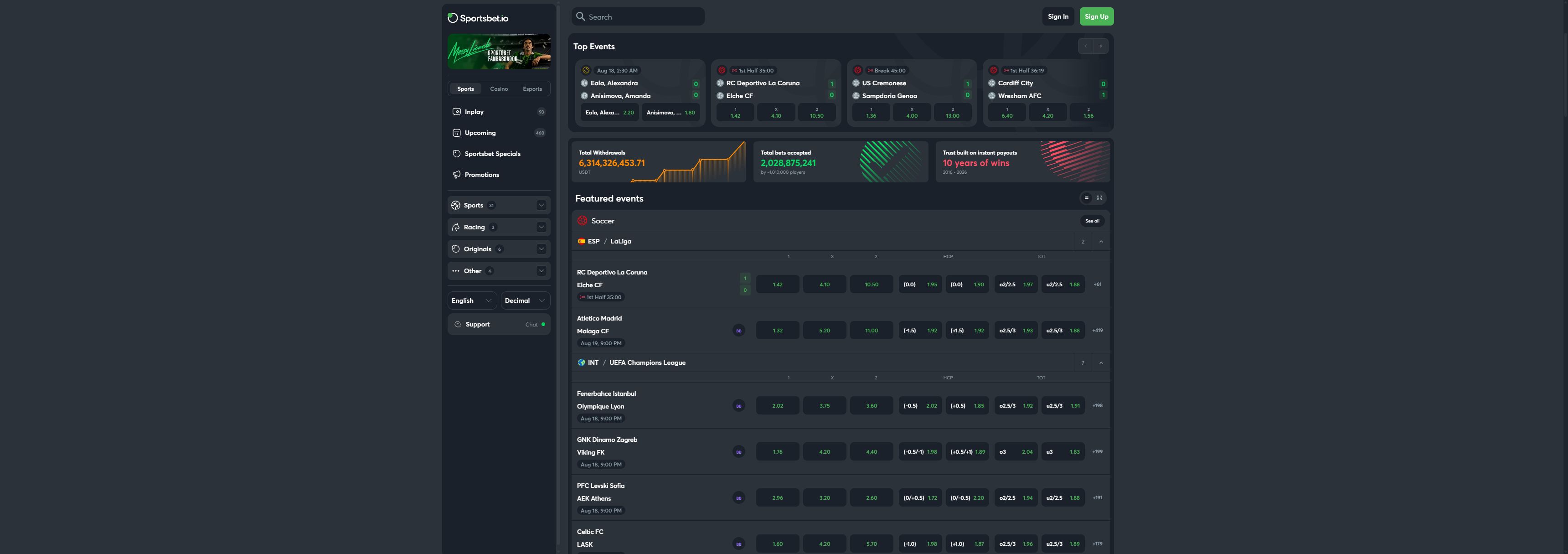Open the Upcoming menu item

(499, 133)
